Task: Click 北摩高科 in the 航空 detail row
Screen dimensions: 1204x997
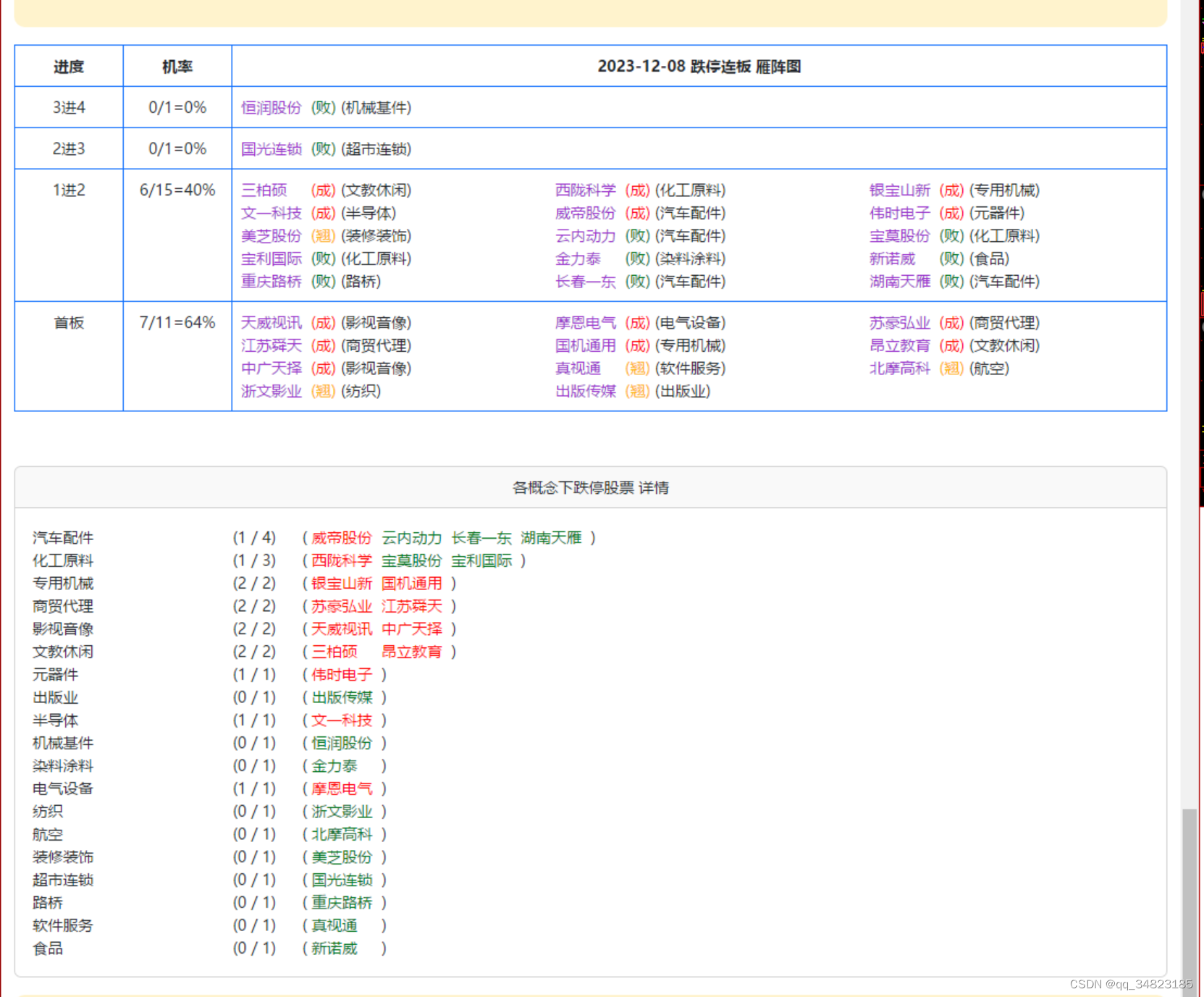Action: pos(342,835)
